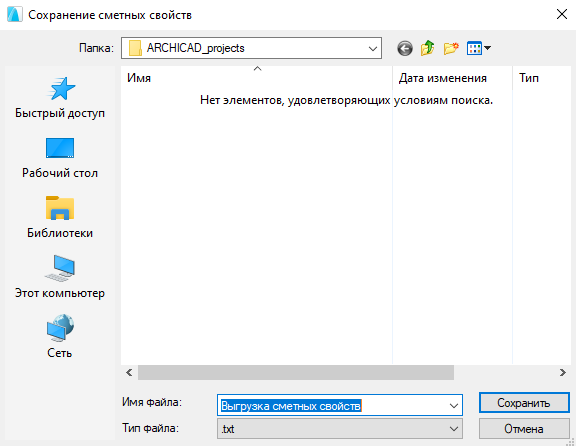Click the Сохранить button
Image resolution: width=576 pixels, height=446 pixels.
[x=524, y=403]
